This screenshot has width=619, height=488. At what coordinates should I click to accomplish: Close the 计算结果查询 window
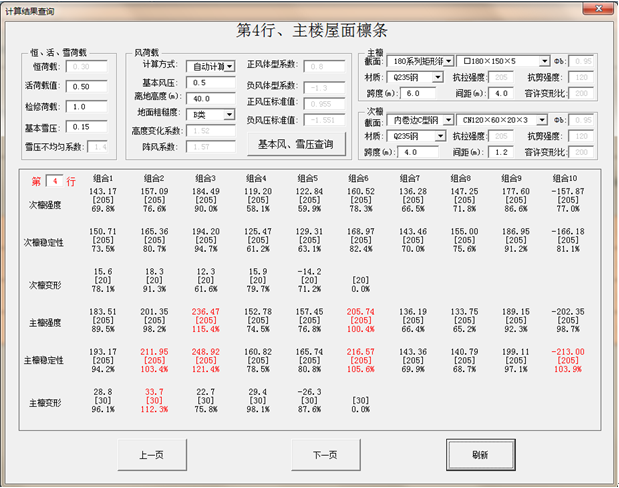pos(599,9)
